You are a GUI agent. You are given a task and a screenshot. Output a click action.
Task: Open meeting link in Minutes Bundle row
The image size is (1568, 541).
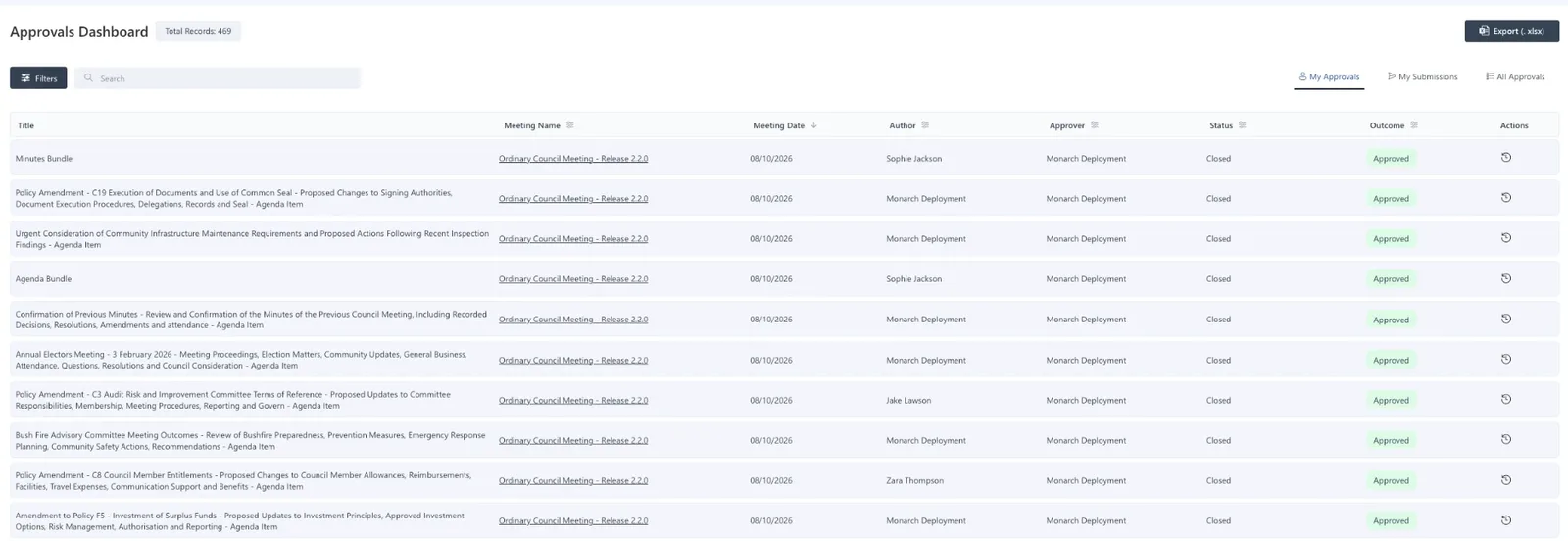pos(573,158)
